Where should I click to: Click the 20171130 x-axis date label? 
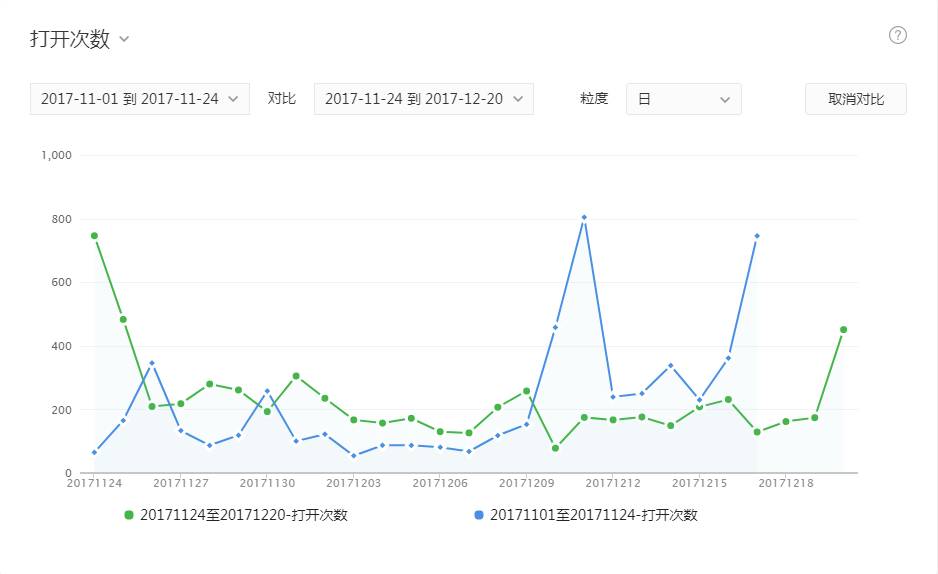tap(267, 483)
